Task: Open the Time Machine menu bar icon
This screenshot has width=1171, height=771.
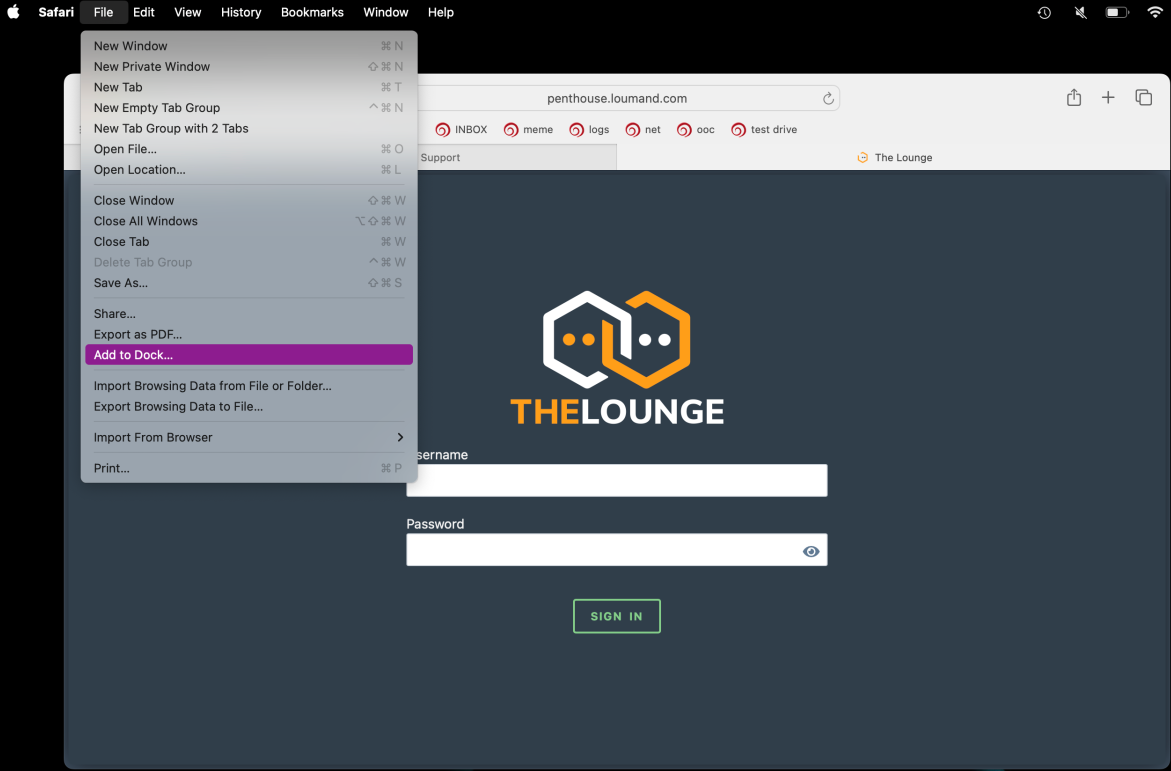Action: tap(1044, 12)
